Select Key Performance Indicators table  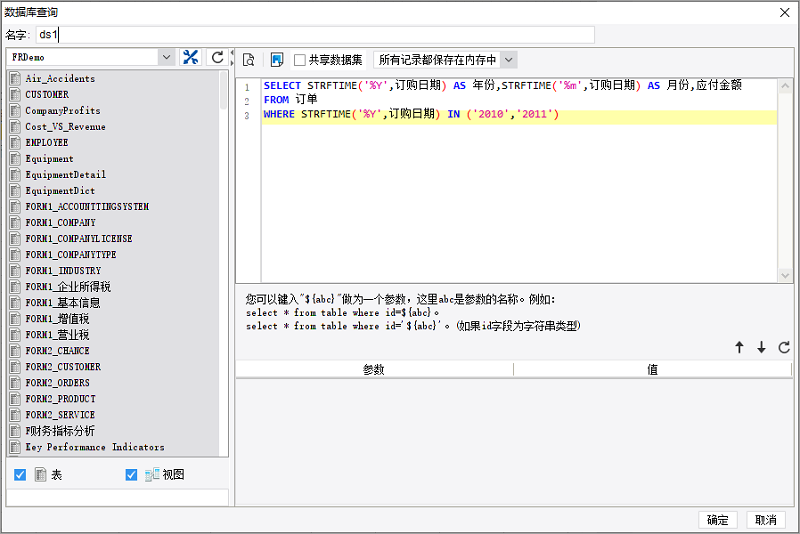[95, 447]
